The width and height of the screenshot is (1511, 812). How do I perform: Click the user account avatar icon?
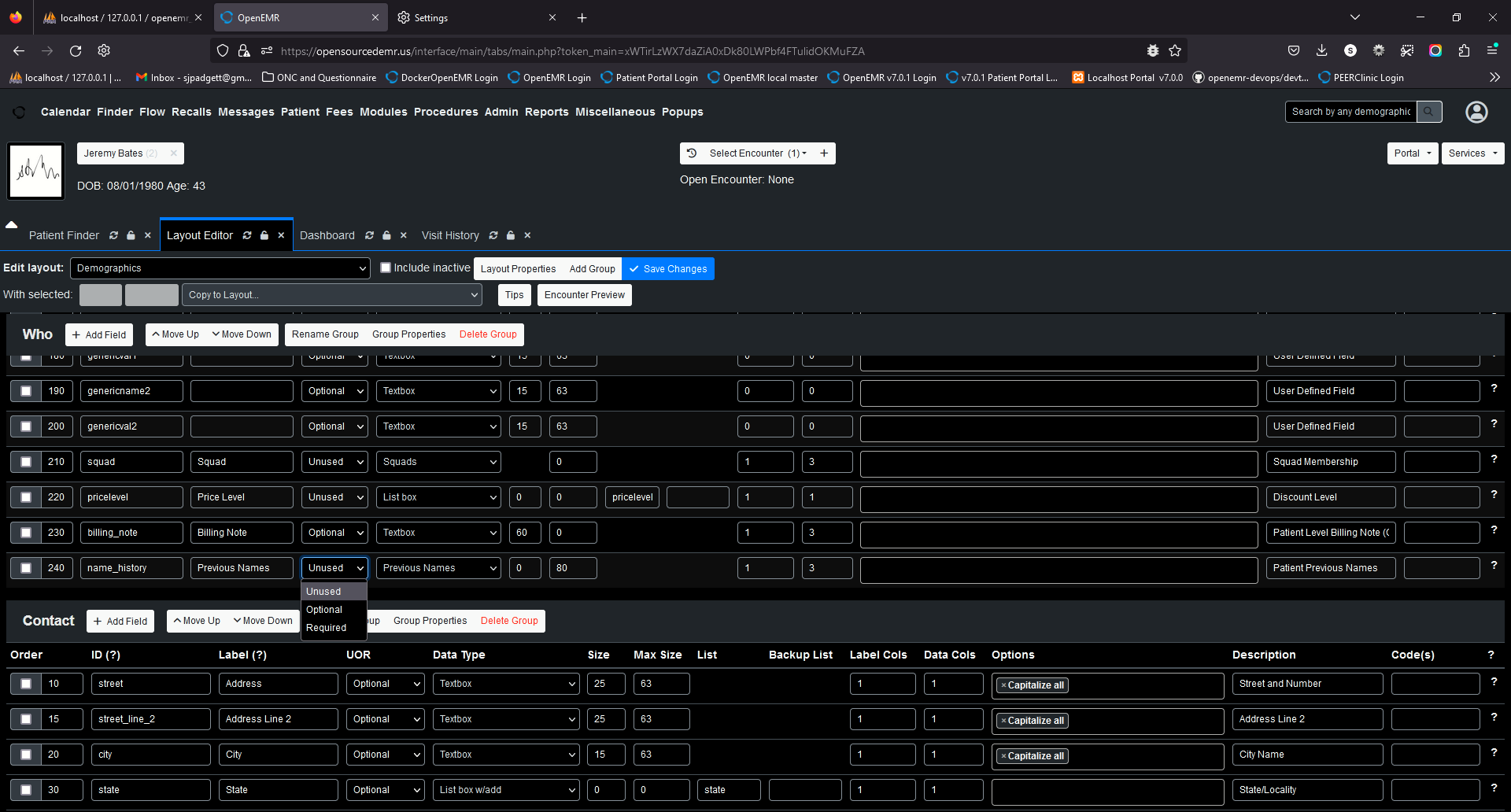[1476, 112]
